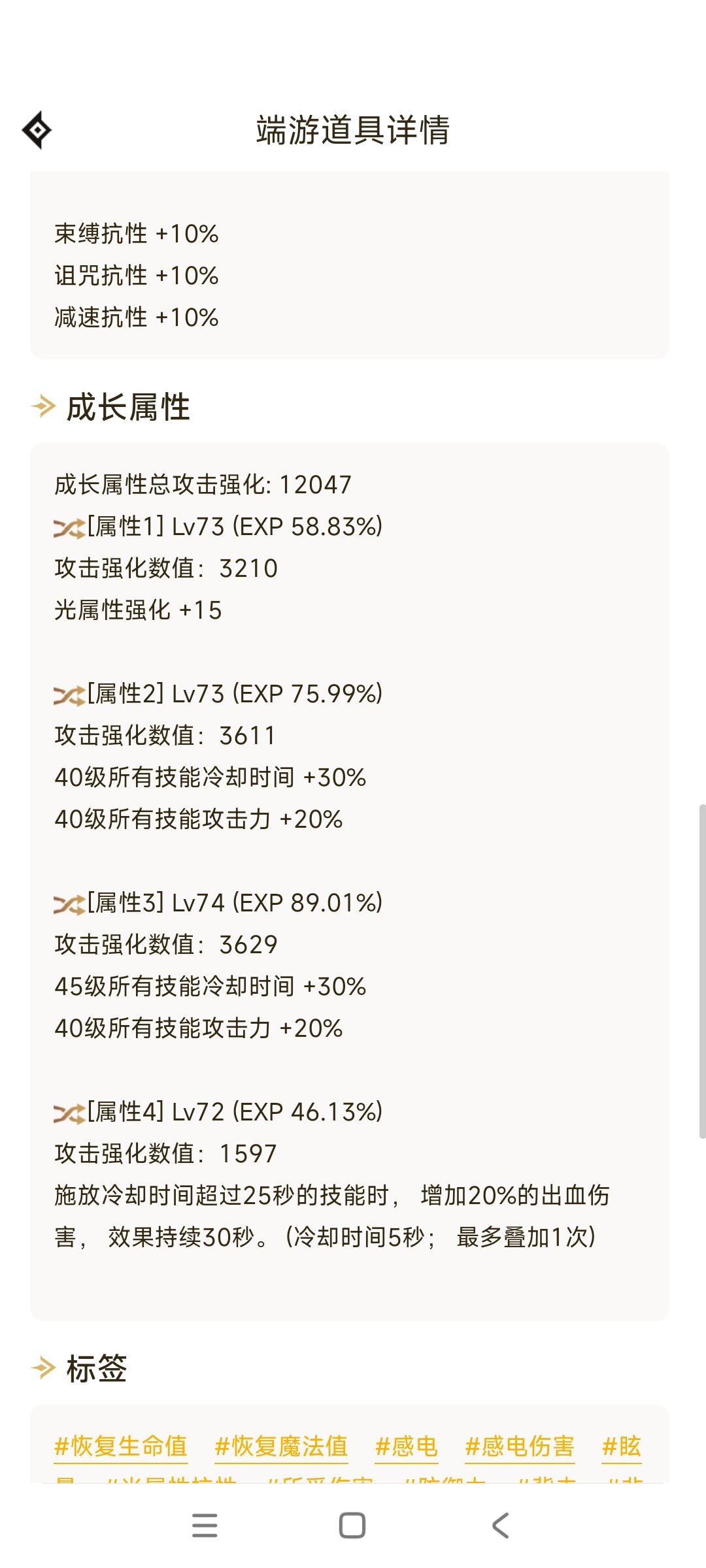Tap the diamond back icon at top left
This screenshot has width=706, height=1568.
tap(37, 130)
